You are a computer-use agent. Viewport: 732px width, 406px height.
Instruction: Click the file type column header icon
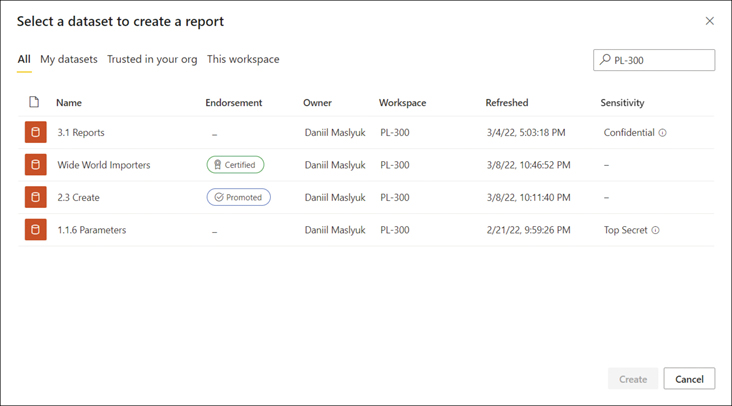point(34,102)
